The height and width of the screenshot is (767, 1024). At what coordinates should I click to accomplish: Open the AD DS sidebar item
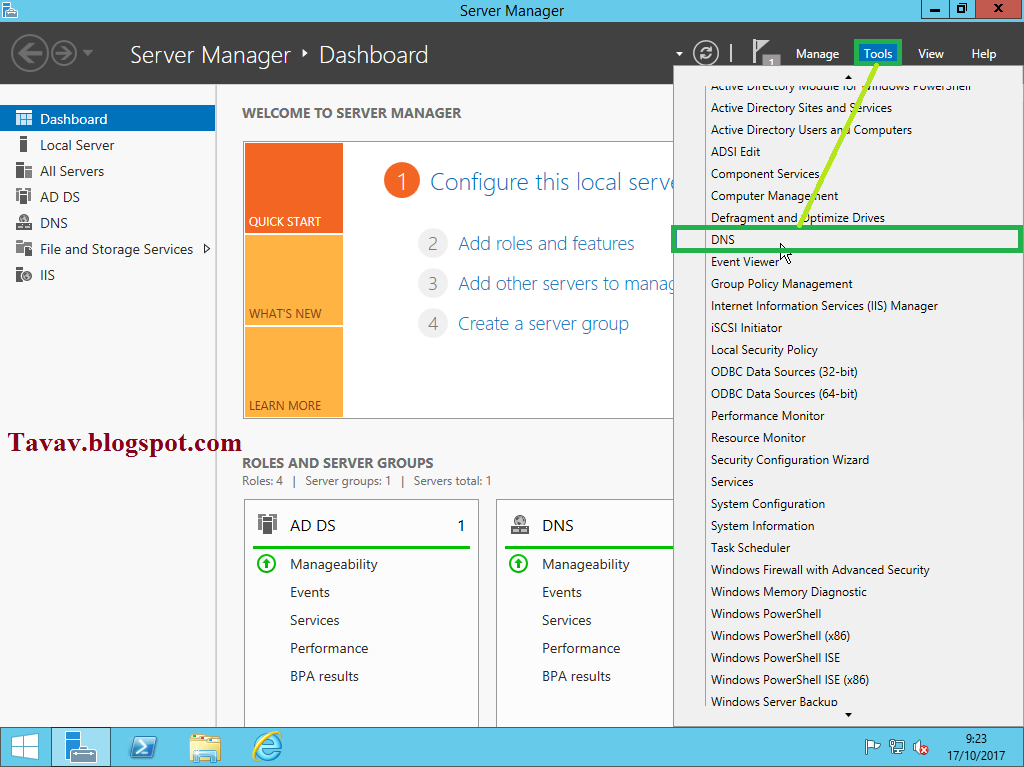[x=59, y=197]
